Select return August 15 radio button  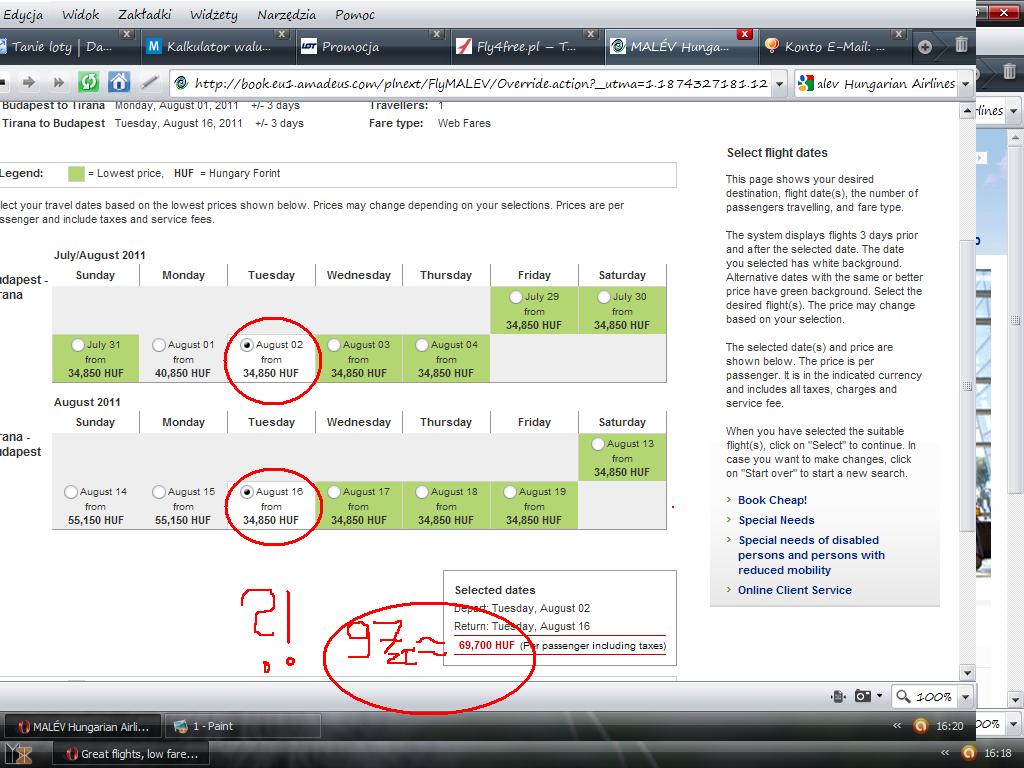[159, 492]
